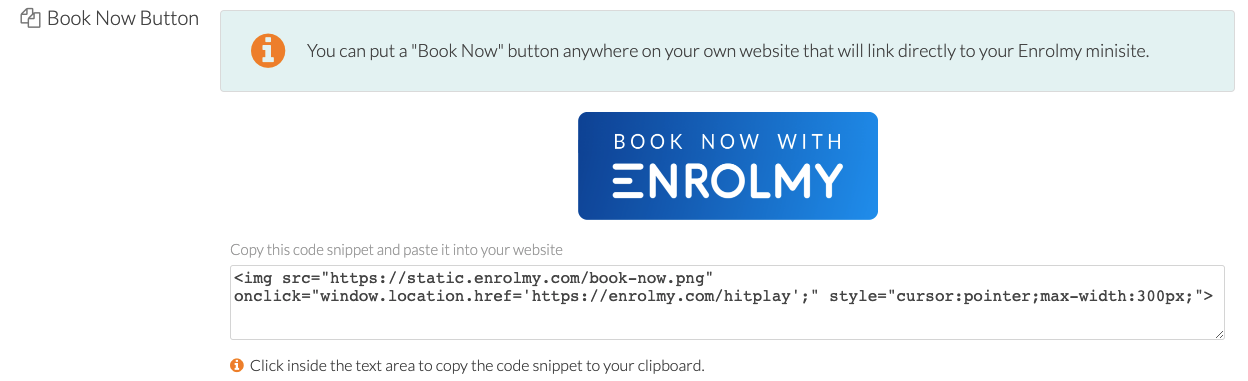Screen dimensions: 1248x381
Task: Click inside the code snippet text area
Action: tap(727, 303)
